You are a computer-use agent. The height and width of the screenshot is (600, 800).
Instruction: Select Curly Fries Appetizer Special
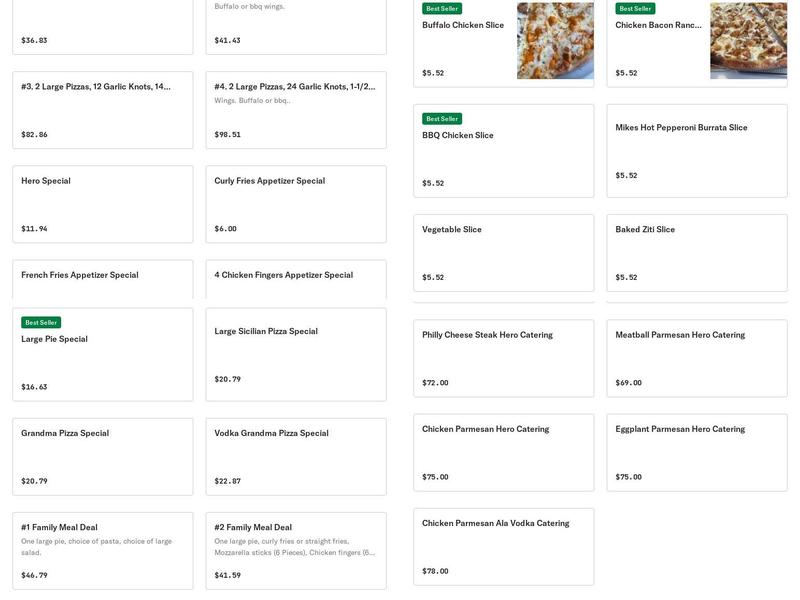[x=295, y=204]
